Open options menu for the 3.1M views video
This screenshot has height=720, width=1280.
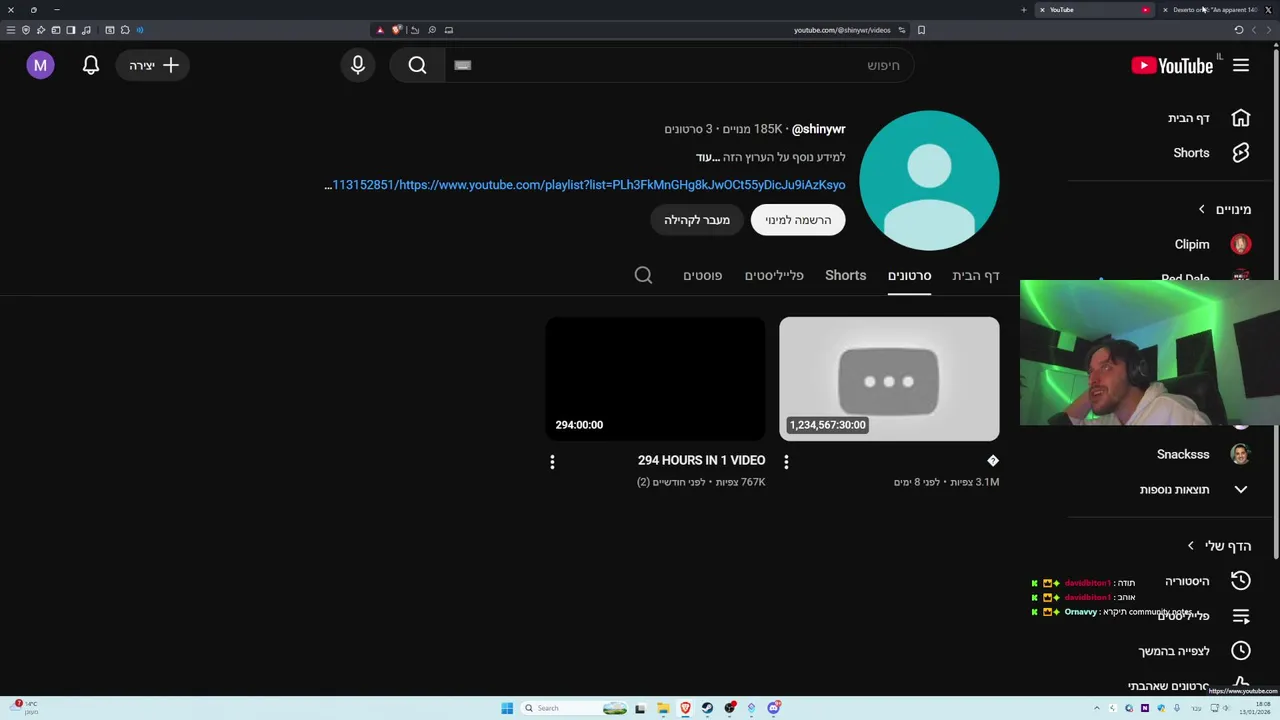click(x=786, y=462)
